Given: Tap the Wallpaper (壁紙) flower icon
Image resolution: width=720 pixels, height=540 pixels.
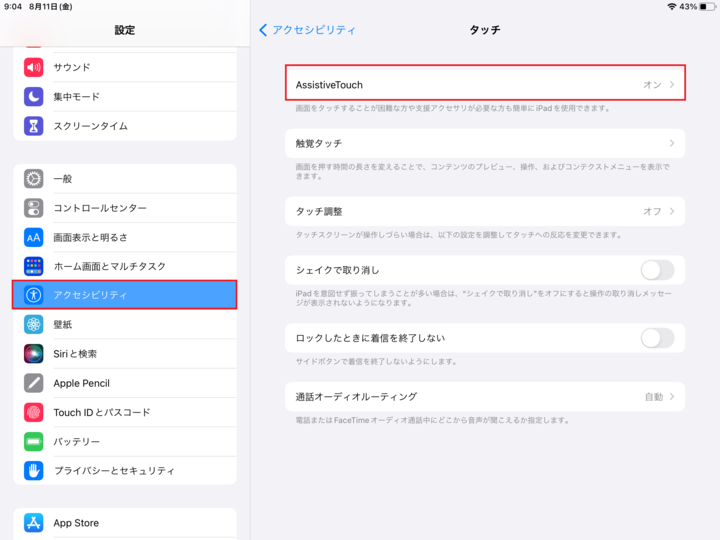Looking at the screenshot, I should 34,325.
